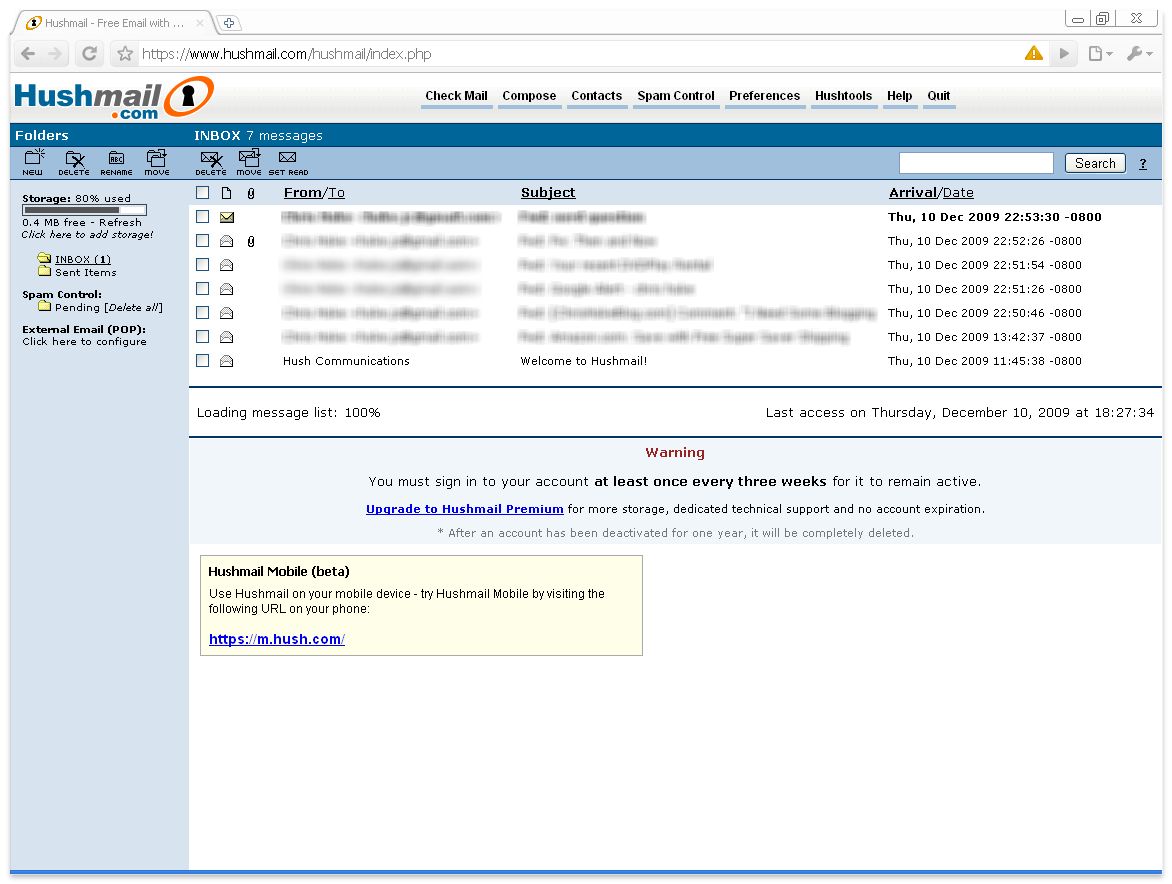Open Compose to write a new email
The width and height of the screenshot is (1172, 884).
529,96
